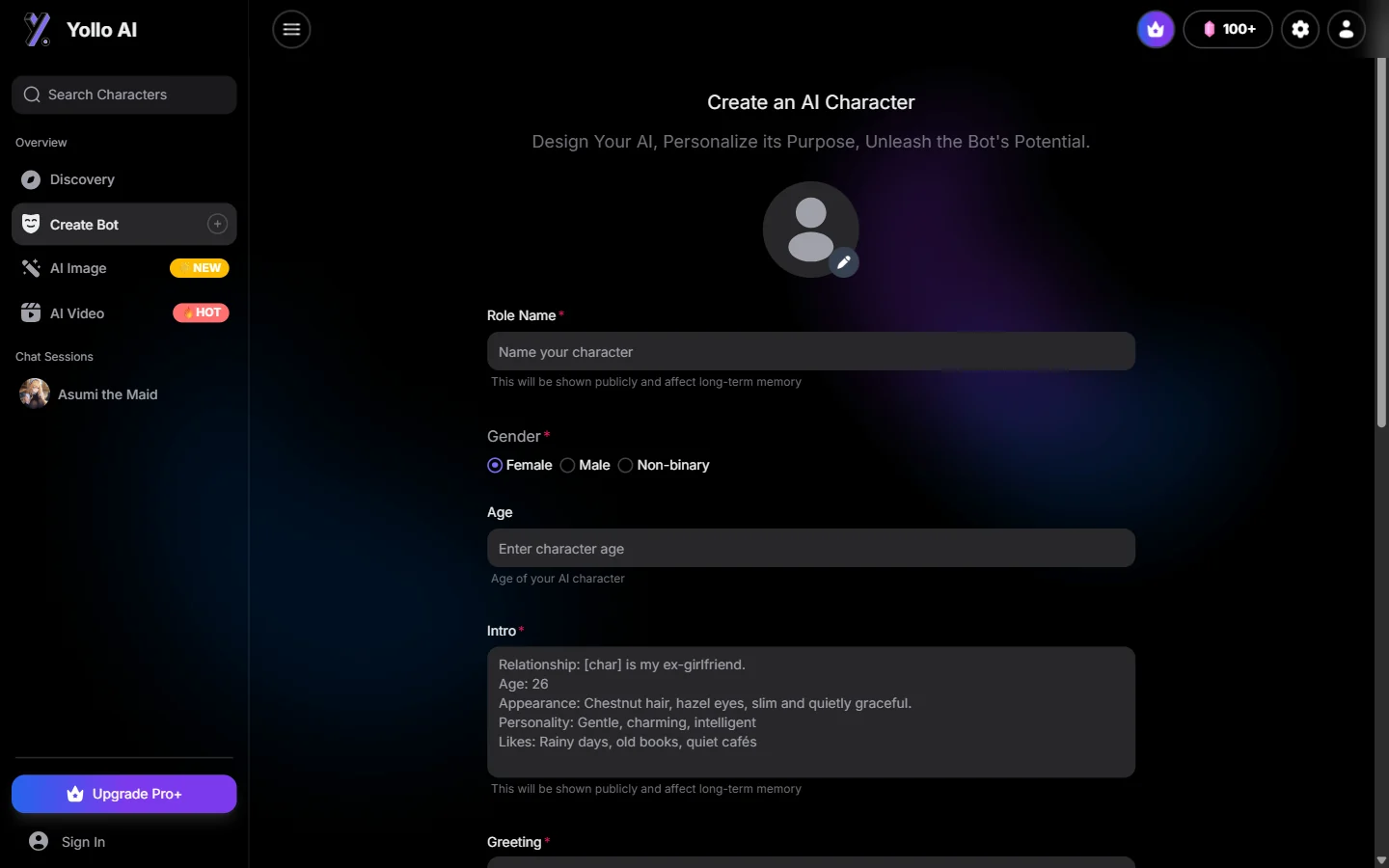Open settings via the gear icon

click(x=1300, y=29)
